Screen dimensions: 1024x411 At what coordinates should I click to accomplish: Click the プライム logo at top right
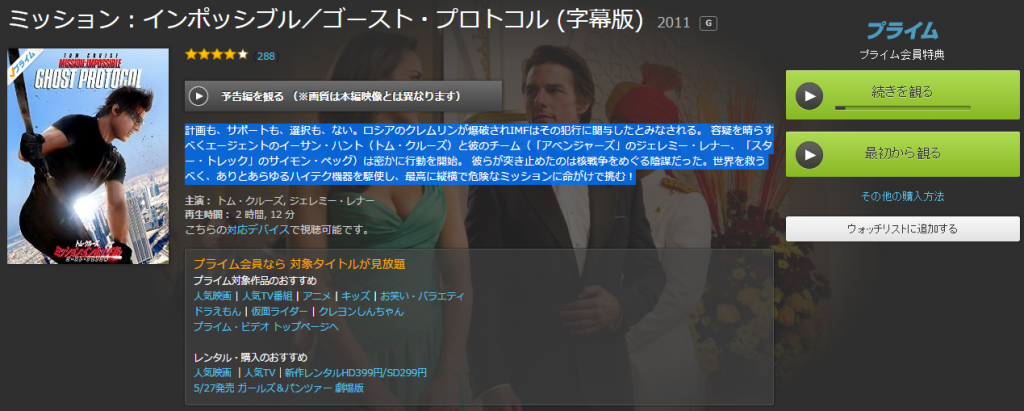click(902, 31)
